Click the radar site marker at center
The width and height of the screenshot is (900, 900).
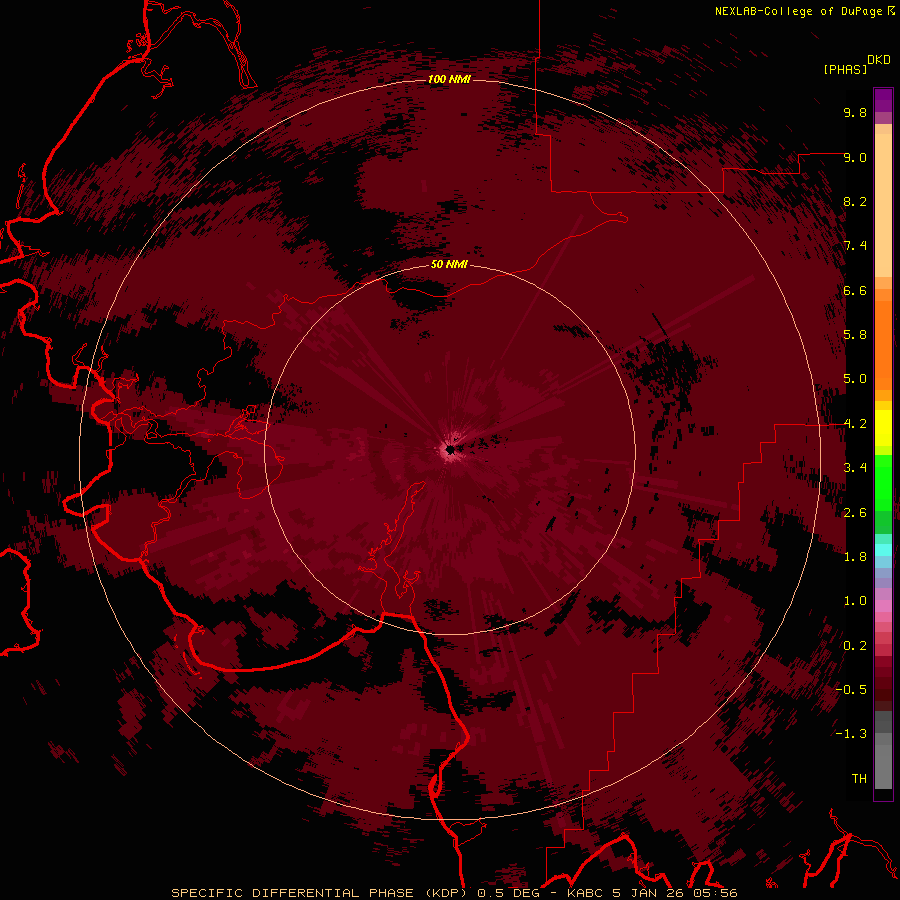[x=451, y=449]
